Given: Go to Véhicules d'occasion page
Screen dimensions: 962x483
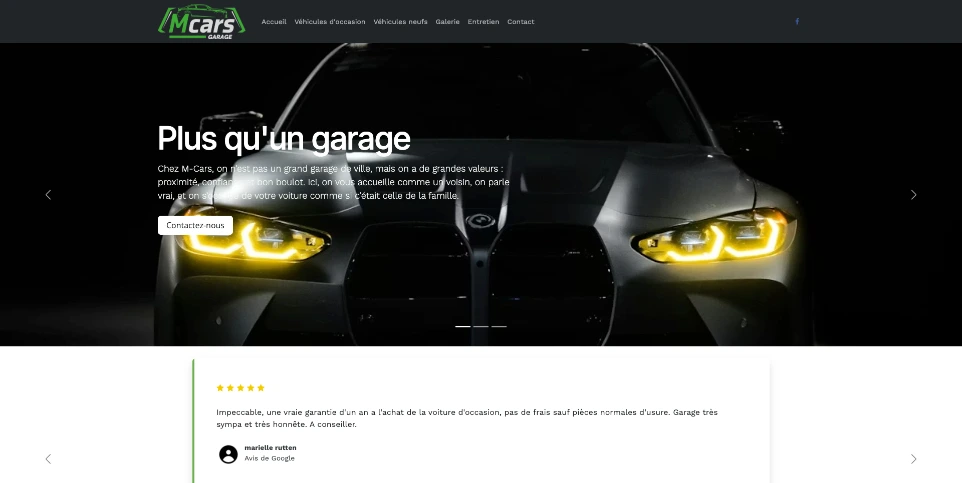Looking at the screenshot, I should pyautogui.click(x=329, y=21).
